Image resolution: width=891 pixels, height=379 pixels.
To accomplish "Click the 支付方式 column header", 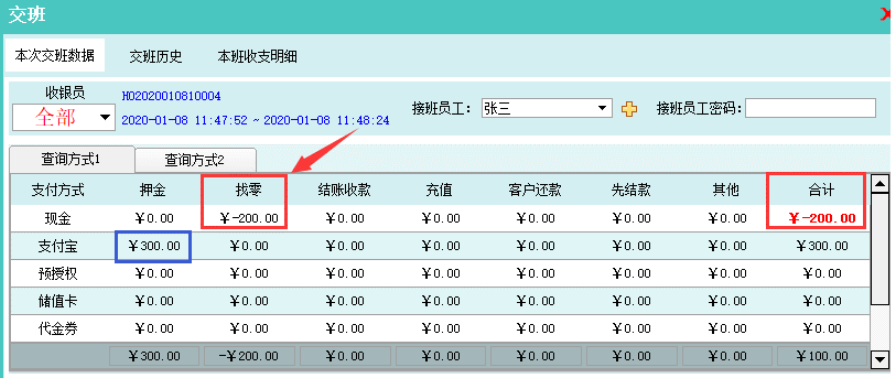I will 58,190.
